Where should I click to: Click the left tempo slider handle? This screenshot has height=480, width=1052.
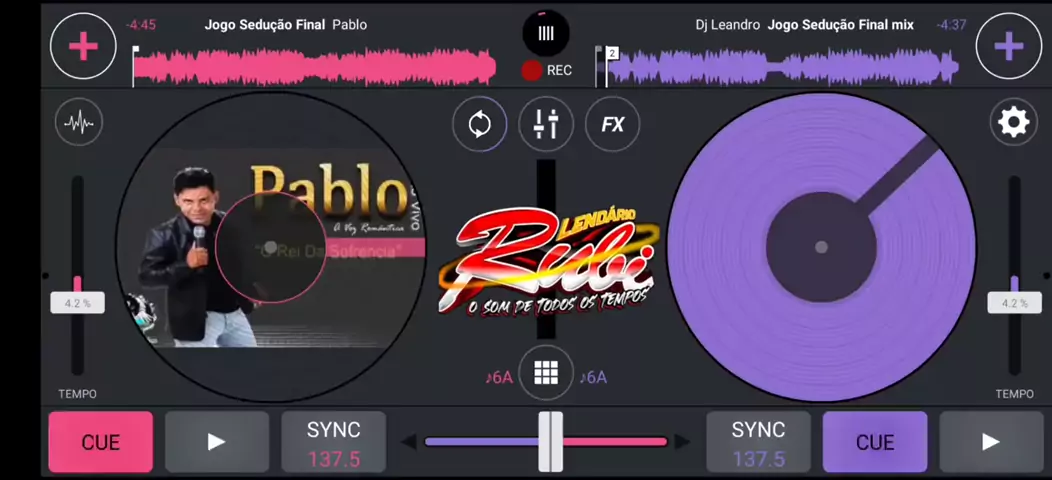78,302
